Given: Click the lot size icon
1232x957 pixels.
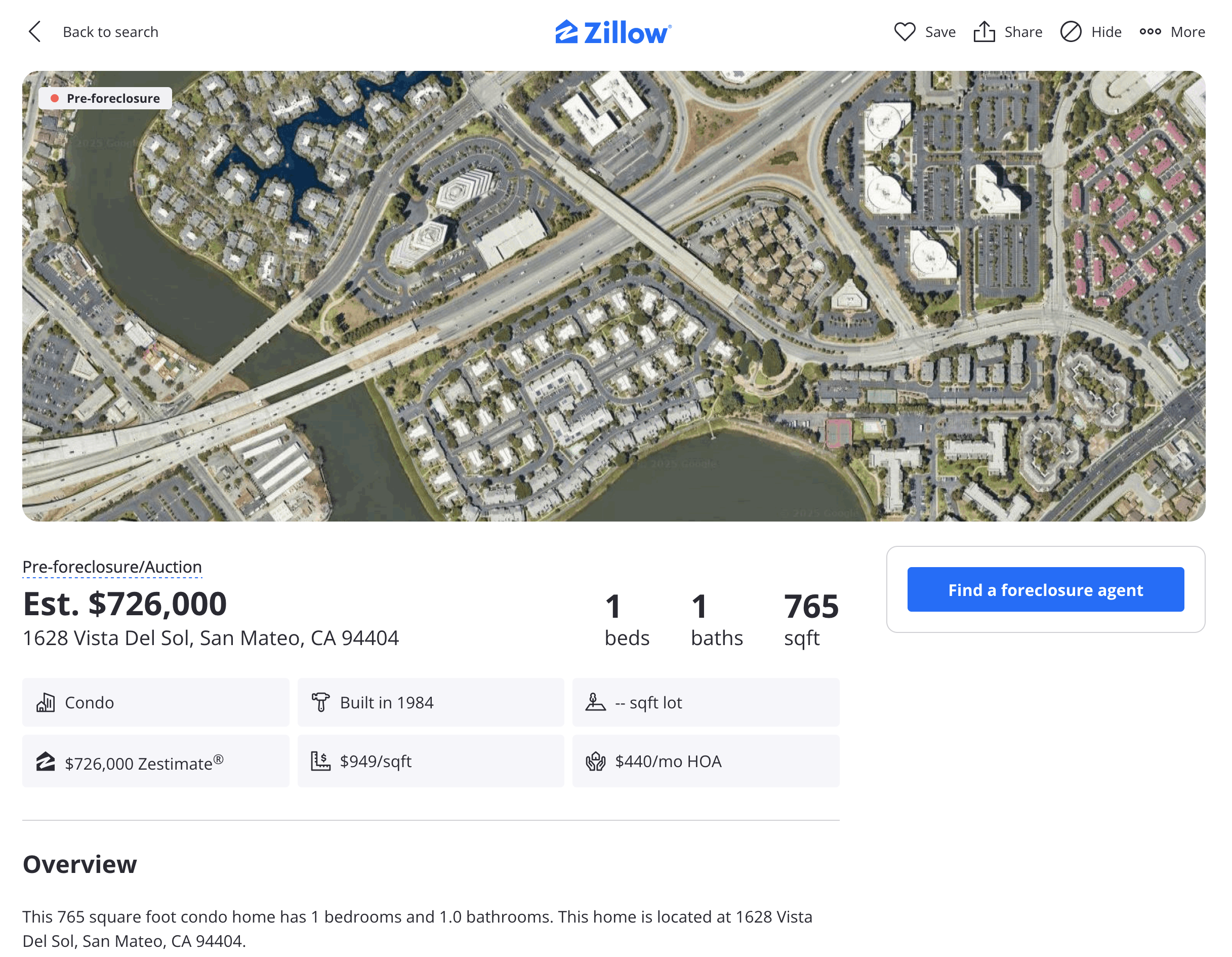Looking at the screenshot, I should (x=595, y=702).
